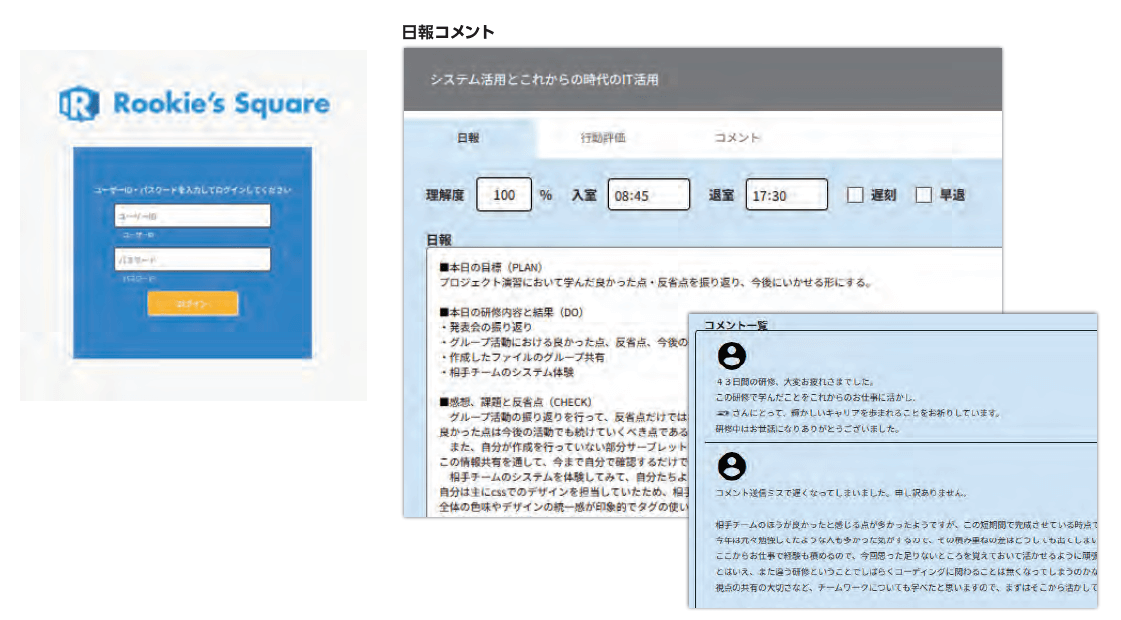
Task: Switch to the 日報 tab
Action: pyautogui.click(x=468, y=138)
